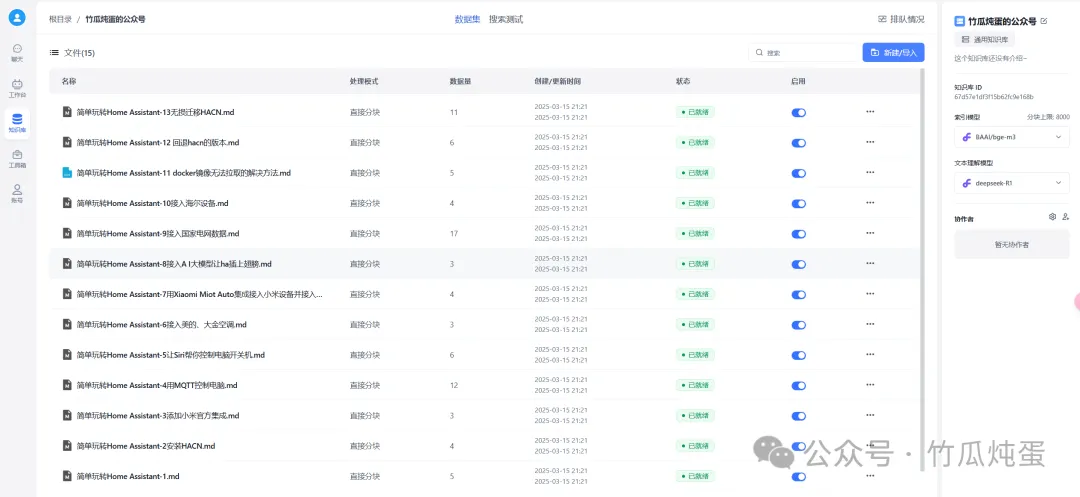The image size is (1080, 497).
Task: Open file Home Assistant-2安装HACN.md
Action: (146, 446)
